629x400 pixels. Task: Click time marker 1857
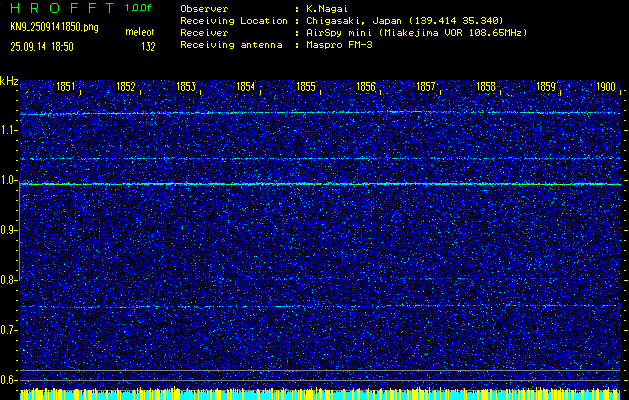[x=426, y=87]
